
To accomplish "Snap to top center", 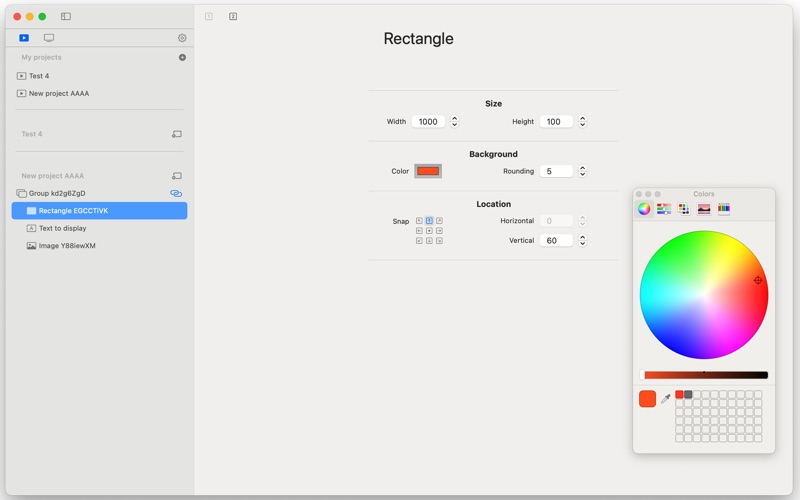I will point(429,221).
